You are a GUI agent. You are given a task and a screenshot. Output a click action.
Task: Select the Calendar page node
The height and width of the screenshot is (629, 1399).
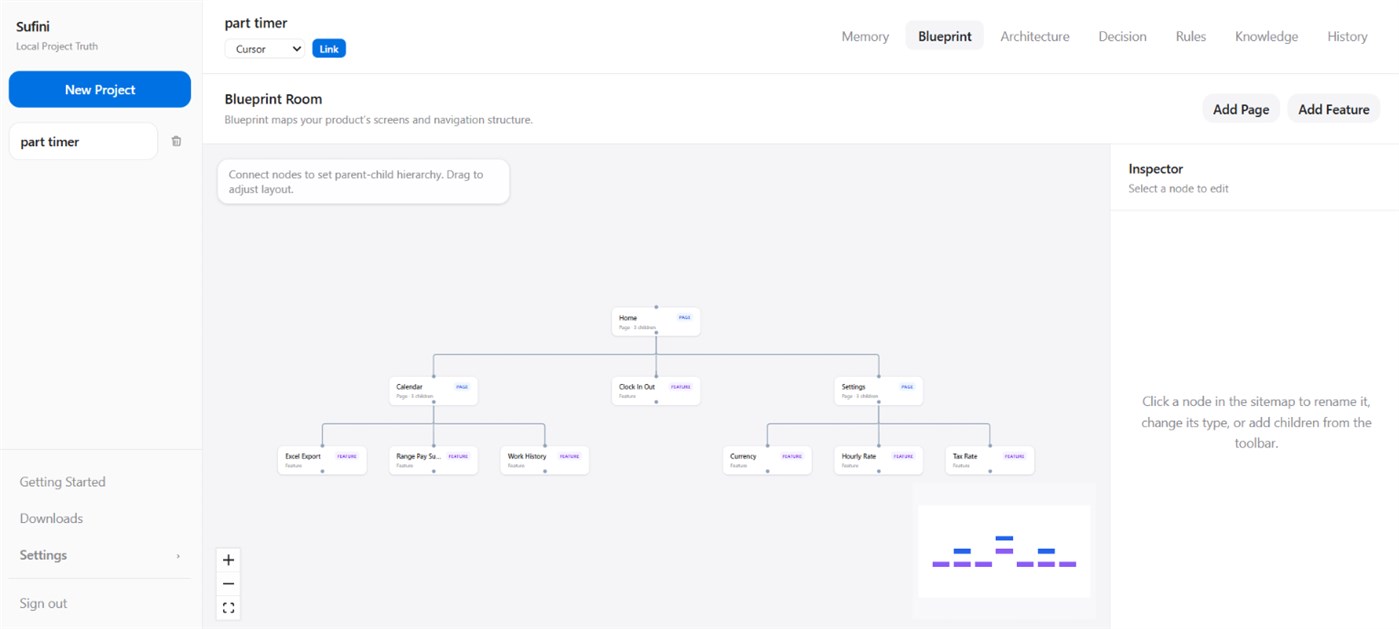click(x=433, y=390)
